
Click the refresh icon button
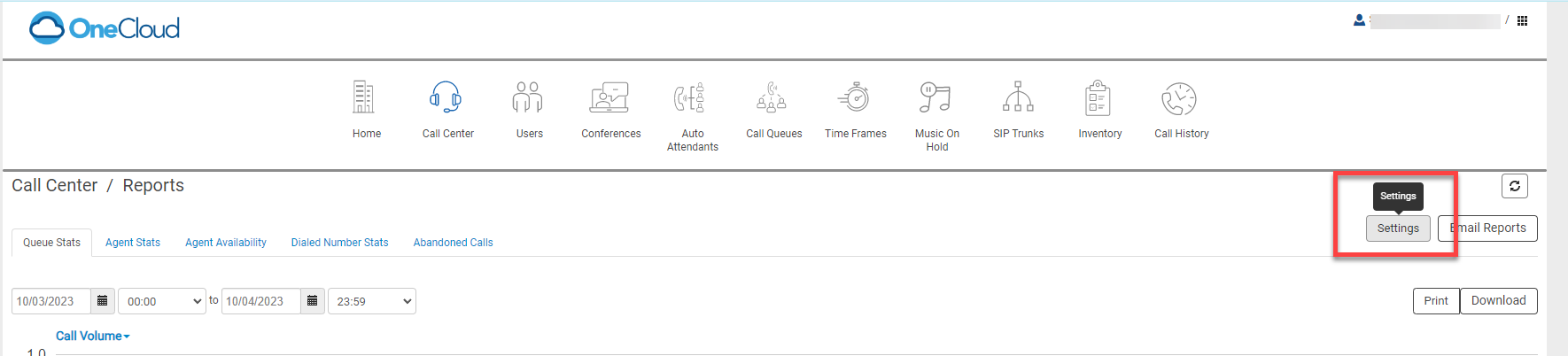pyautogui.click(x=1515, y=186)
